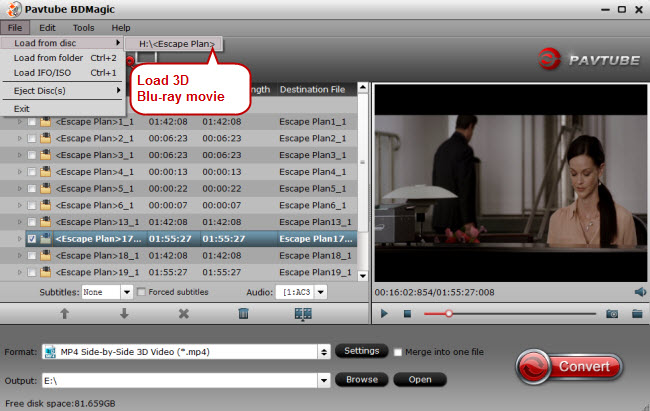
Task: Click the split/merge film strip icon
Action: click(303, 314)
